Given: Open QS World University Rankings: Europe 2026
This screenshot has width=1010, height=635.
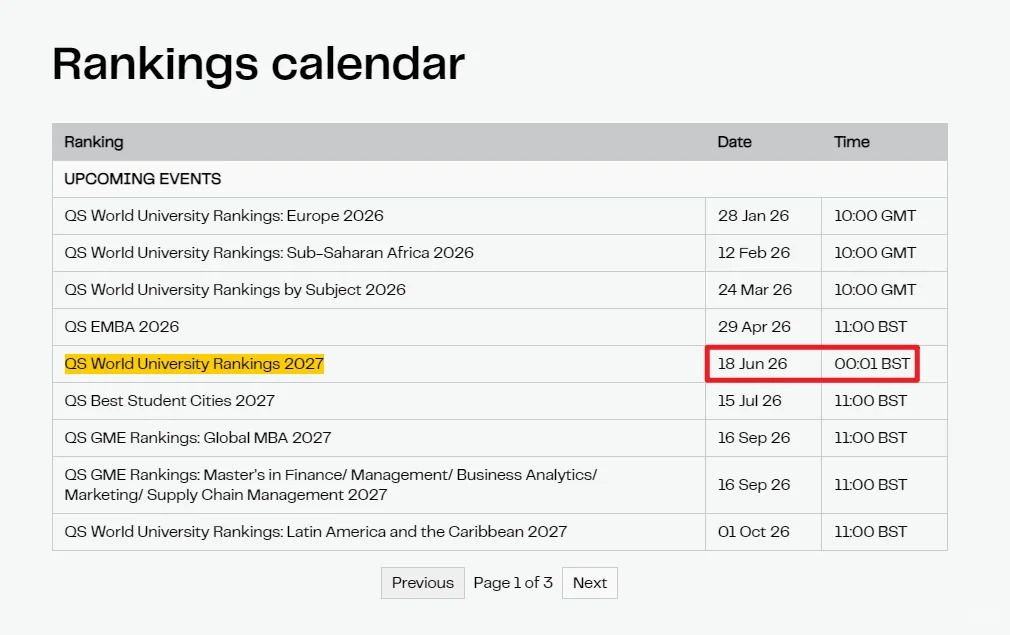Looking at the screenshot, I should tap(224, 216).
